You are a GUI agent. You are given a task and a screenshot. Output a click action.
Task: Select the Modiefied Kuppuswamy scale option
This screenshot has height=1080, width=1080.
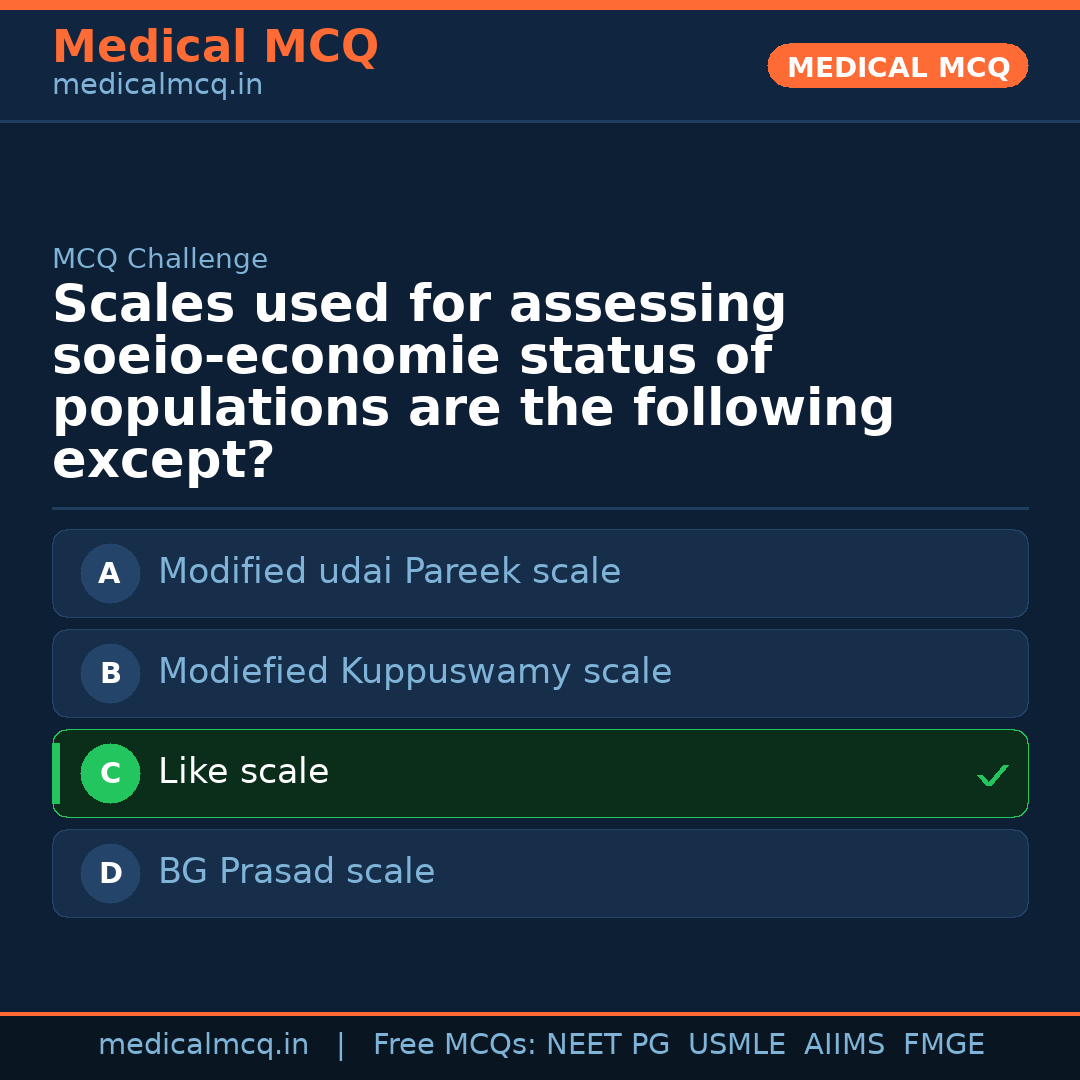(x=415, y=672)
